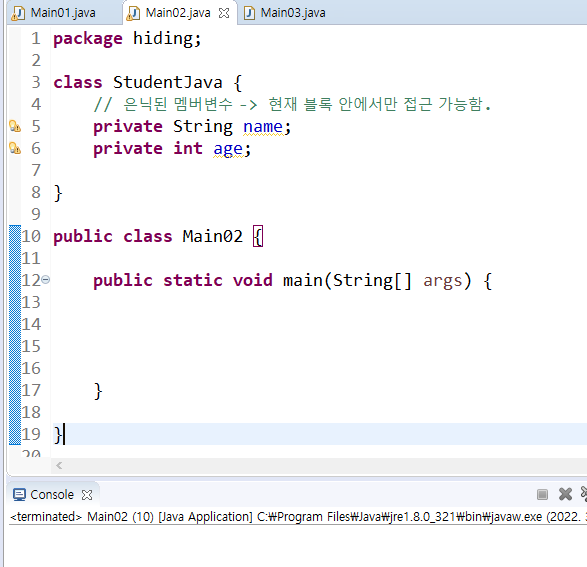Close the Main02.java tab with its X
Image resolution: width=587 pixels, height=567 pixels.
[x=224, y=13]
